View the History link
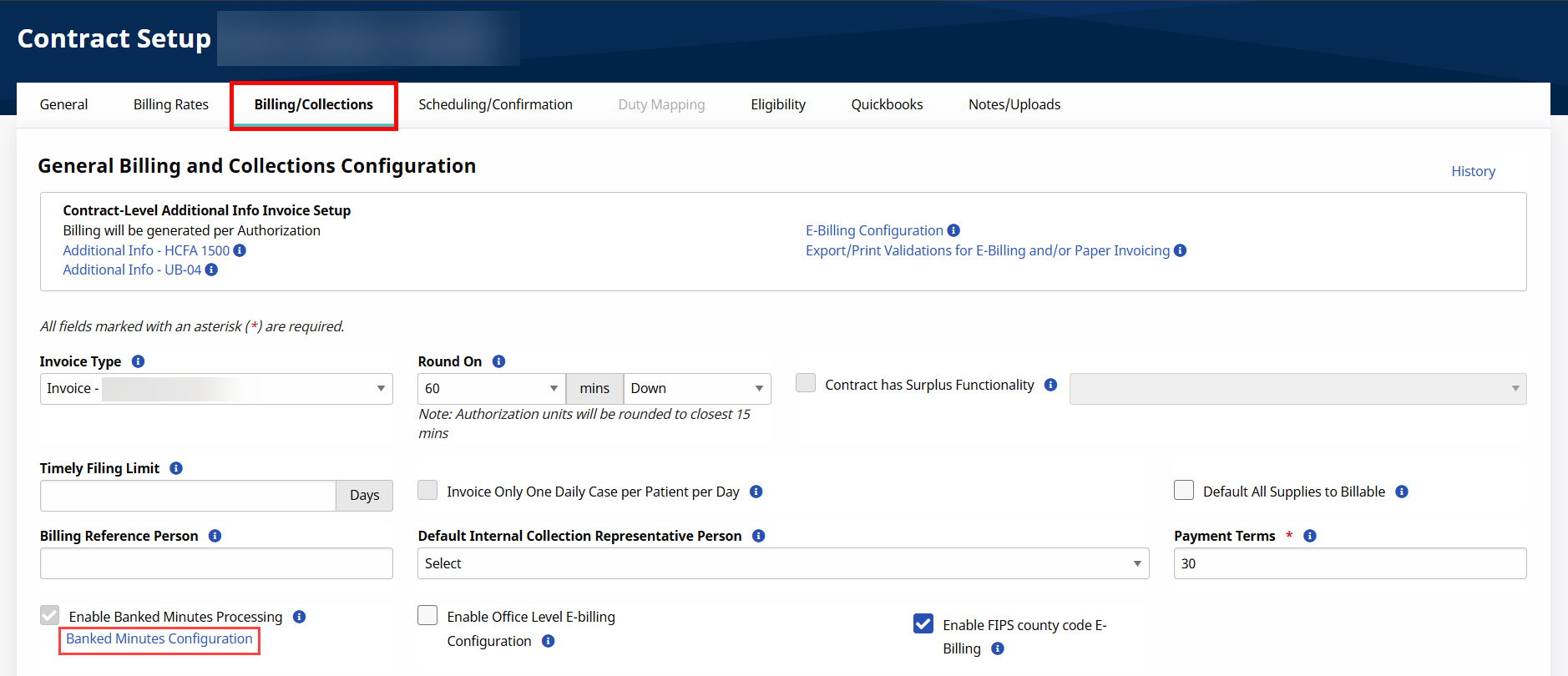 point(1473,171)
